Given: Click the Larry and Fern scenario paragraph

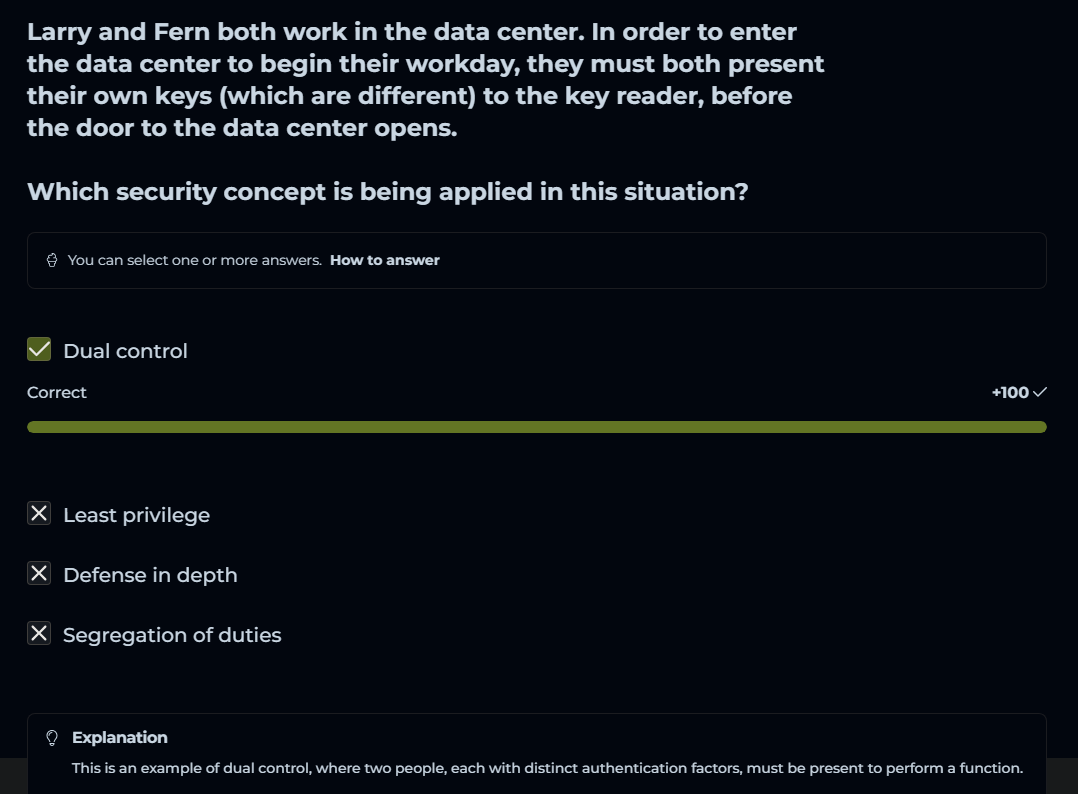Looking at the screenshot, I should [x=426, y=80].
